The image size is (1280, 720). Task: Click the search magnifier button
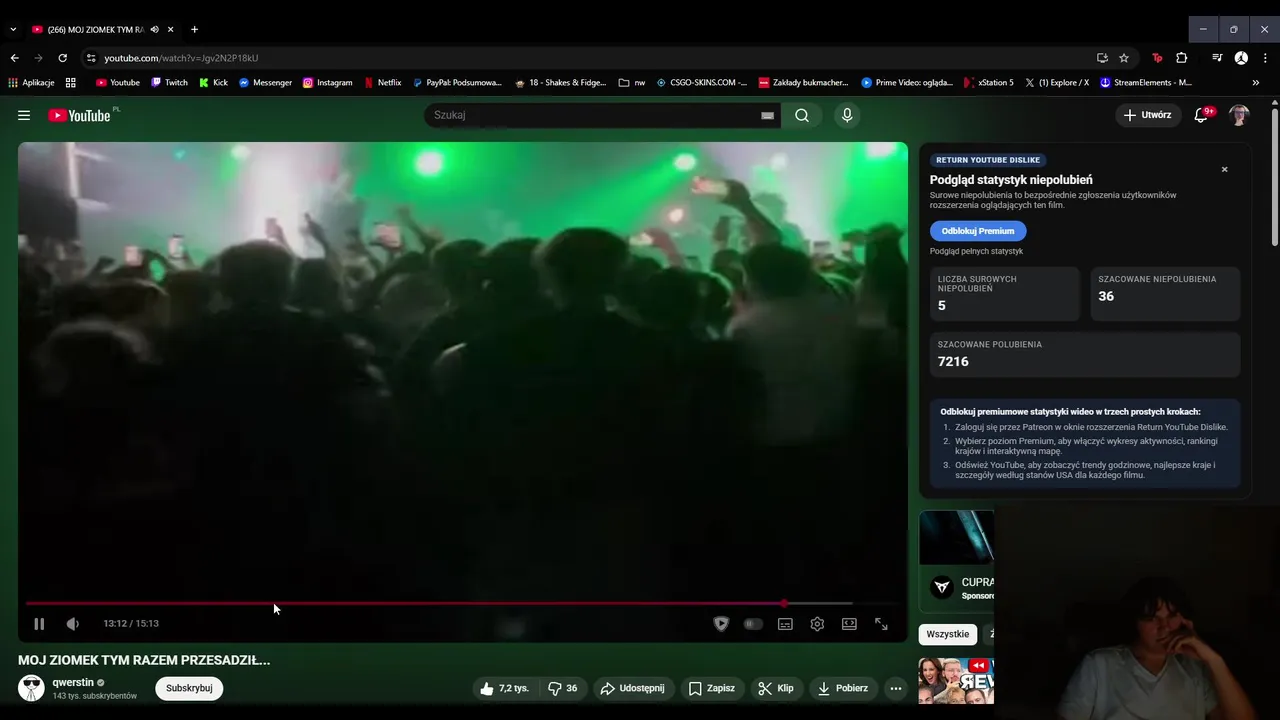(802, 115)
